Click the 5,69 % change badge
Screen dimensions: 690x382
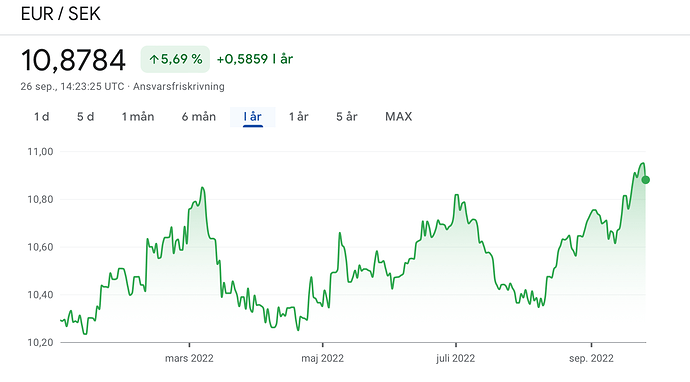click(175, 59)
